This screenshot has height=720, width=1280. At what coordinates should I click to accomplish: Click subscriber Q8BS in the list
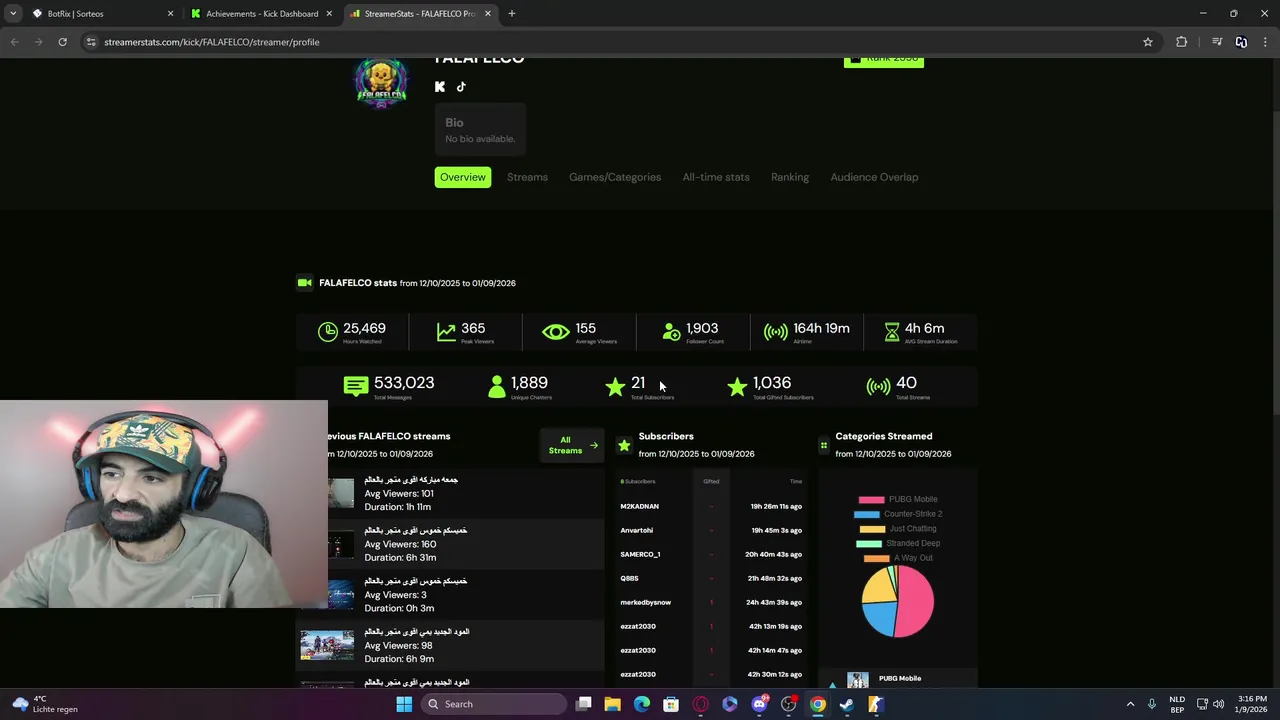pyautogui.click(x=629, y=579)
